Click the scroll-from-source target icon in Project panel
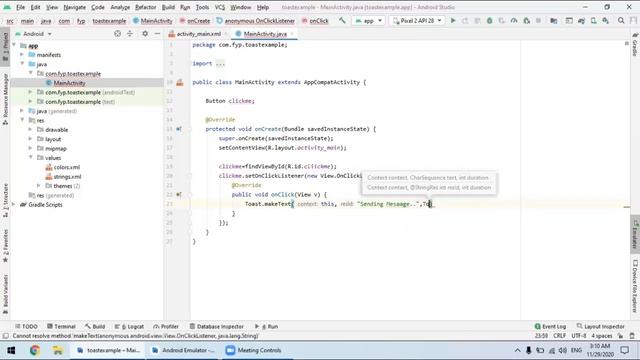 pos(118,34)
